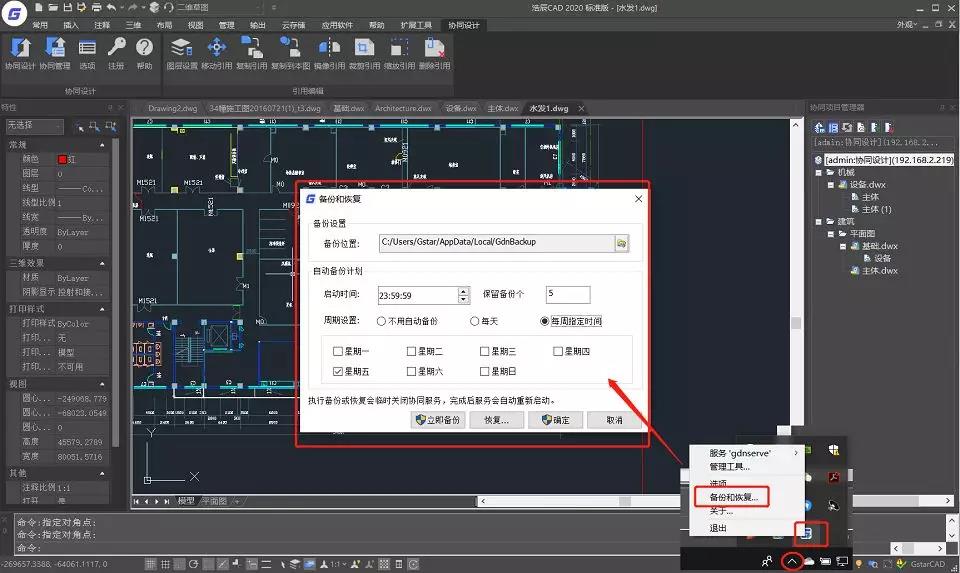Image resolution: width=960 pixels, height=573 pixels.
Task: Click the browse folder icon beside backup path
Action: pos(621,243)
